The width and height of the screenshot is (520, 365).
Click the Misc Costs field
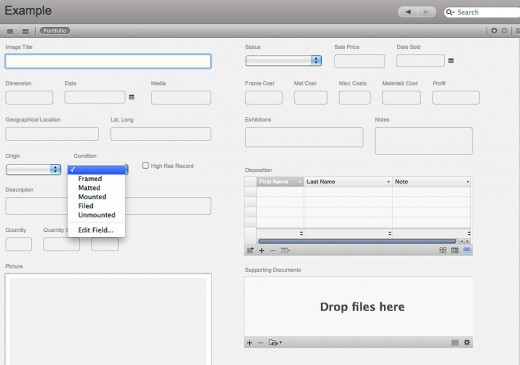click(355, 98)
